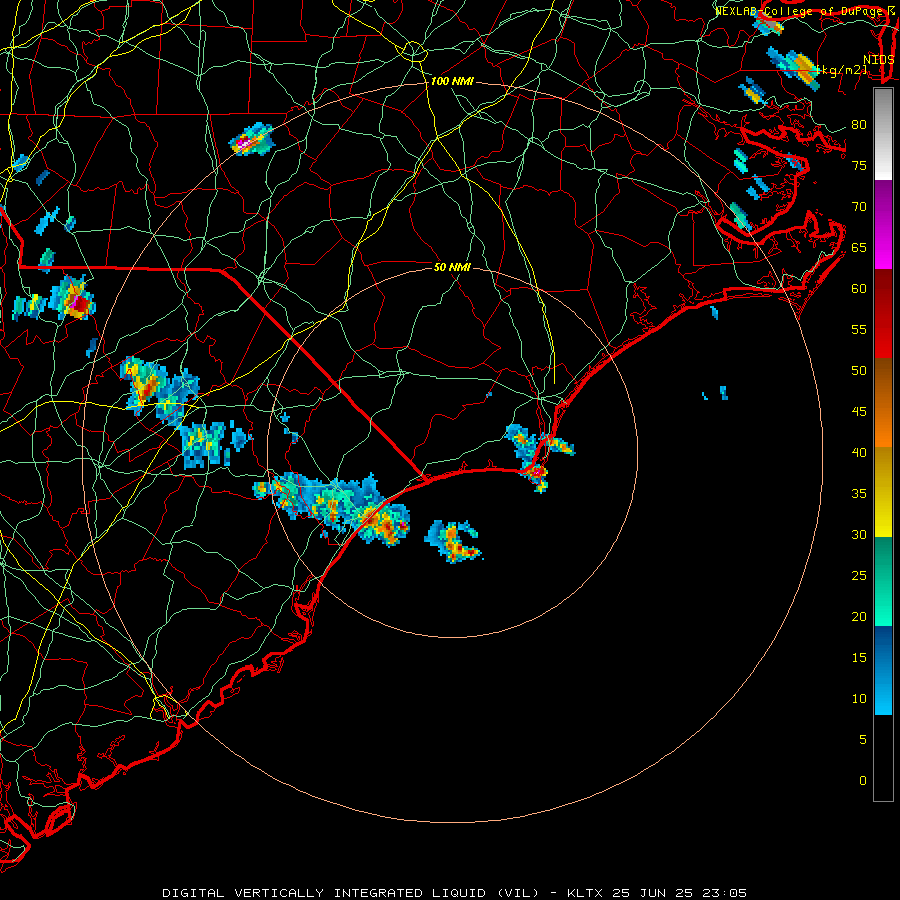This screenshot has height=900, width=900.
Task: Click the 80 value on the VIL scale
Action: [x=859, y=125]
